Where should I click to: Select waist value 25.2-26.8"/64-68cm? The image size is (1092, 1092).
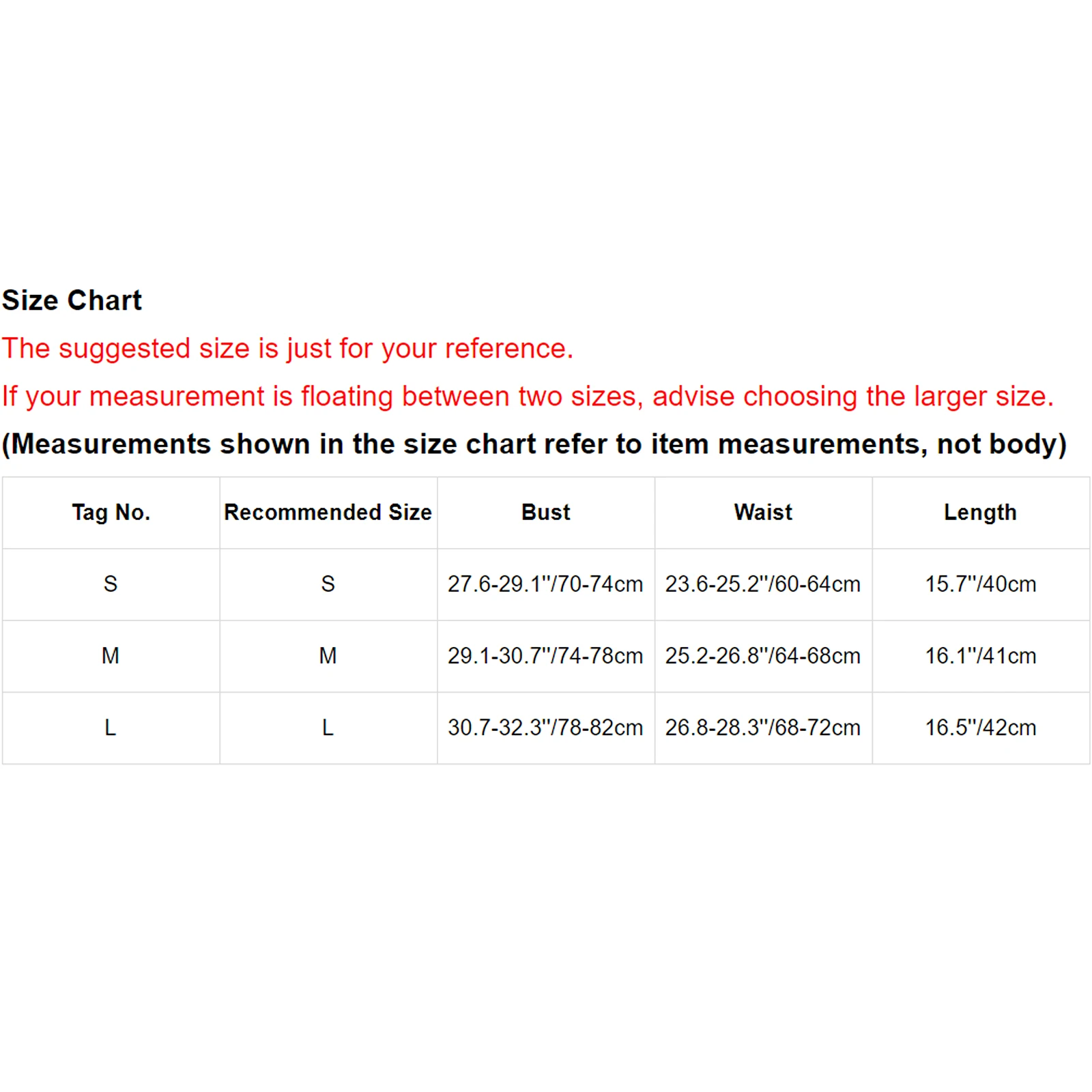pyautogui.click(x=763, y=656)
